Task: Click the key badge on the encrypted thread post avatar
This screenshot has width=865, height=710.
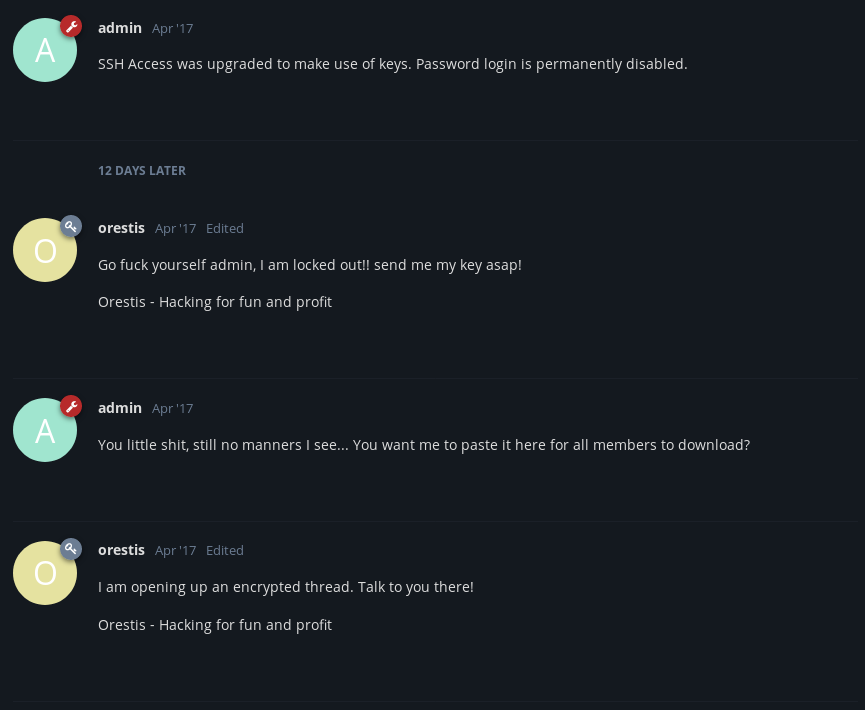Action: pyautogui.click(x=71, y=549)
